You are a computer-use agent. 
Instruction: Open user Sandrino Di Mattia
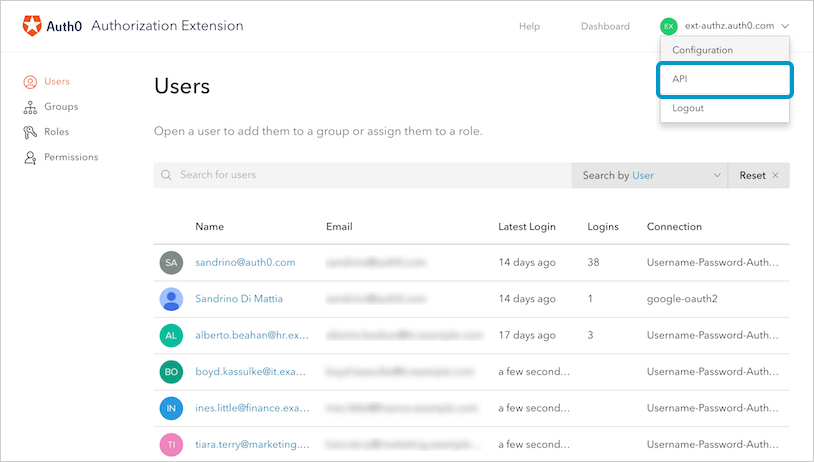(x=239, y=299)
